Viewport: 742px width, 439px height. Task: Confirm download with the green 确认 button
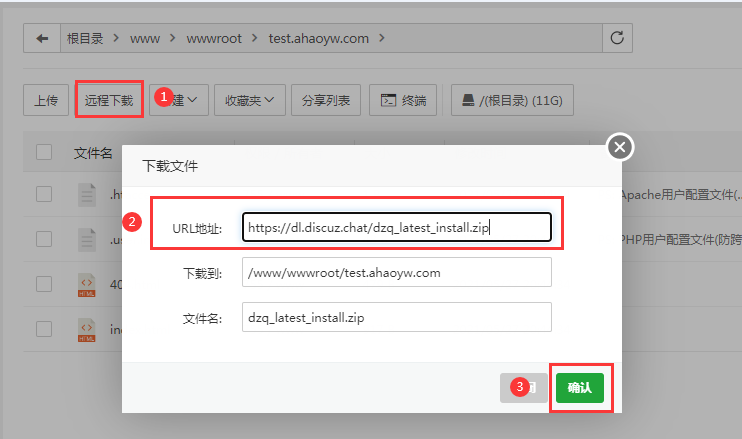579,387
